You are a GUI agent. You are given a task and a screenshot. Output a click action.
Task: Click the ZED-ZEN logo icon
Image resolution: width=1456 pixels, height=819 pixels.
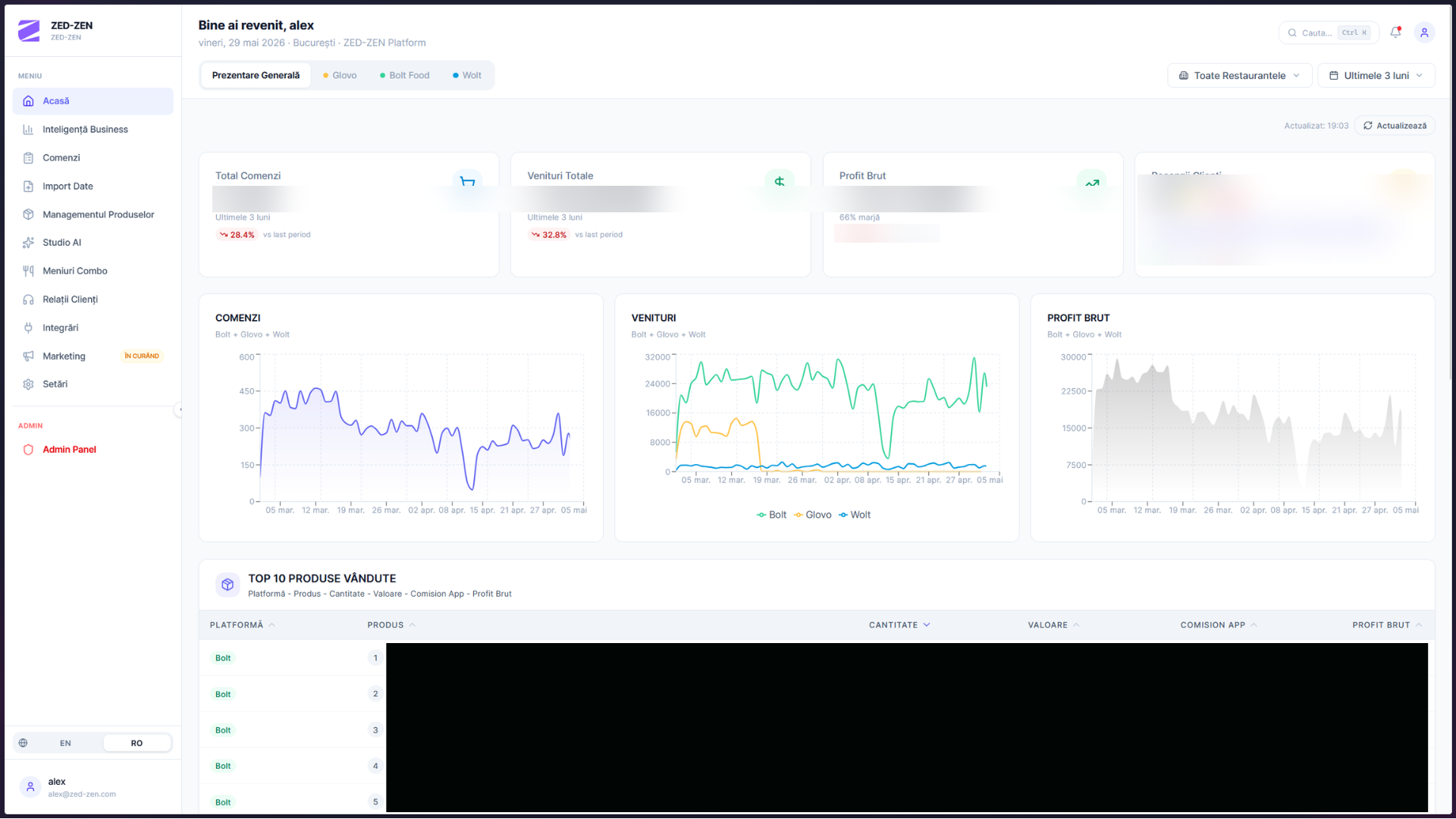tap(29, 30)
